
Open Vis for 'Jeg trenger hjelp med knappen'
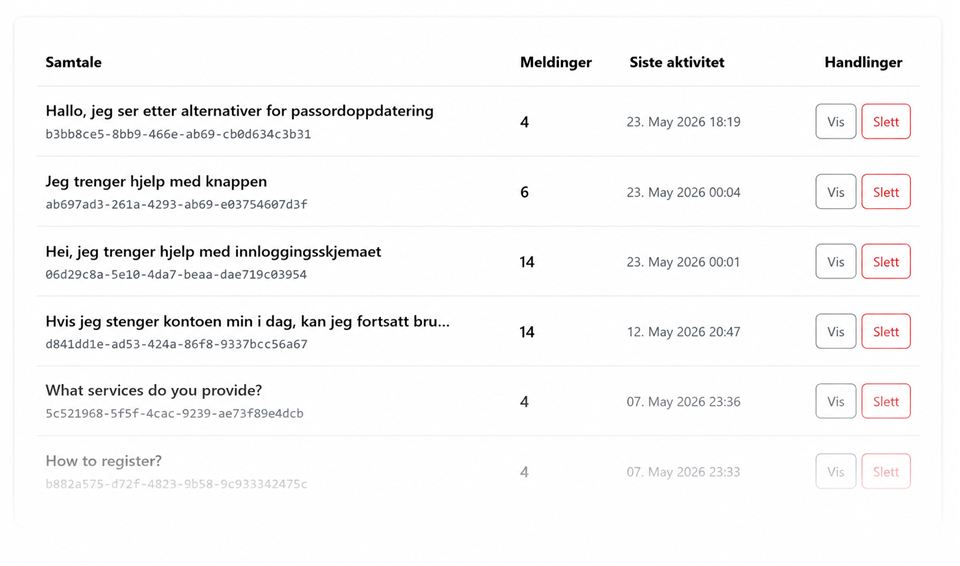click(836, 192)
